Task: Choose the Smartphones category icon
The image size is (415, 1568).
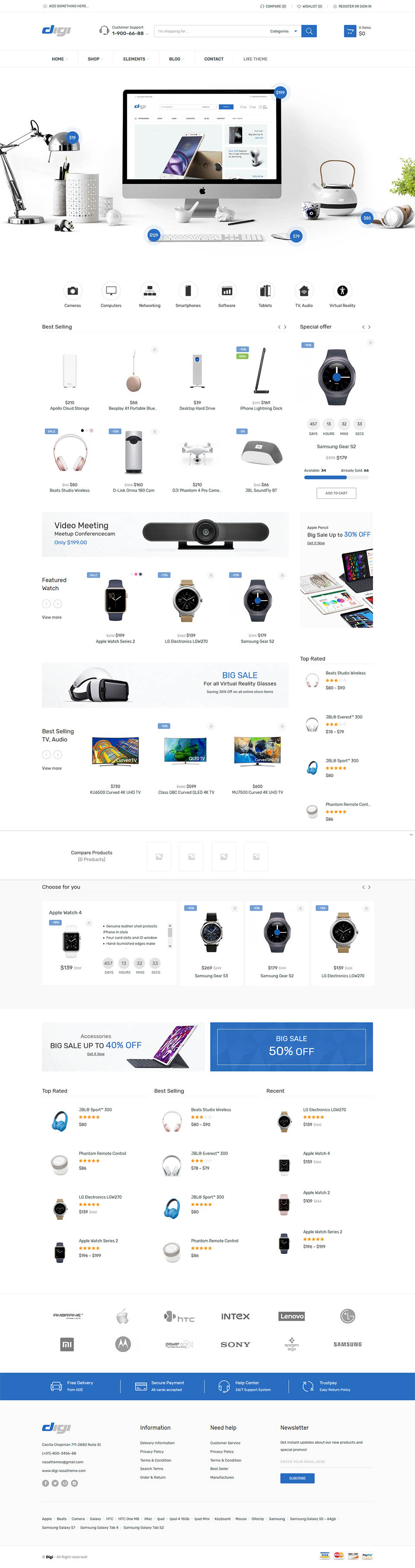Action: 188,290
